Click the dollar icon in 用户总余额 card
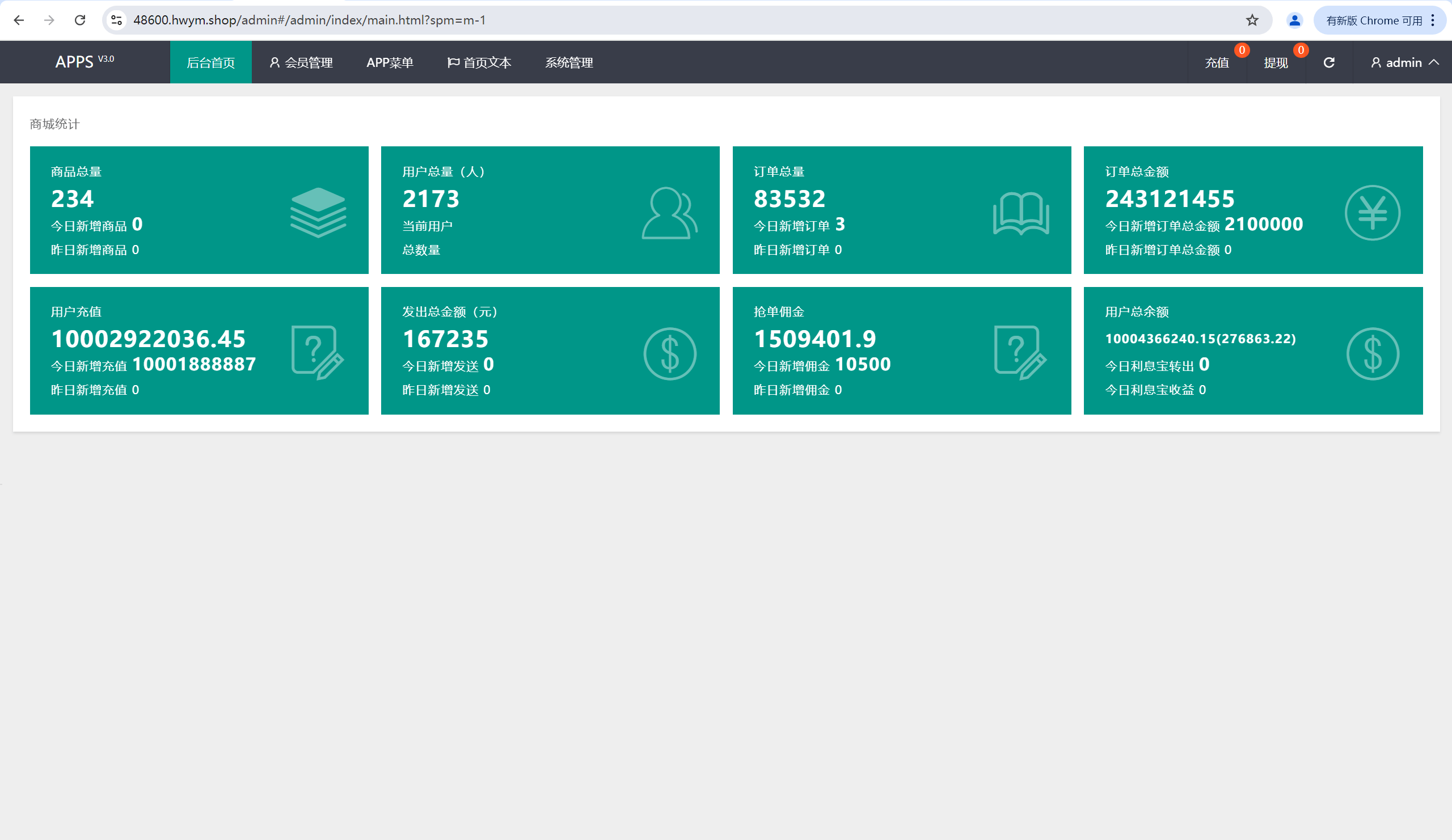Image resolution: width=1452 pixels, height=840 pixels. click(1373, 353)
